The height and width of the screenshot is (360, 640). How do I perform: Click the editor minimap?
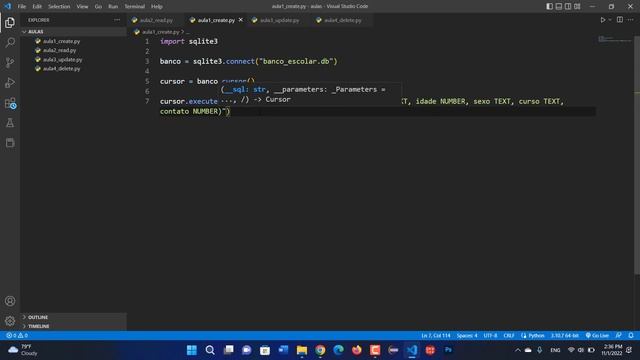click(615, 40)
